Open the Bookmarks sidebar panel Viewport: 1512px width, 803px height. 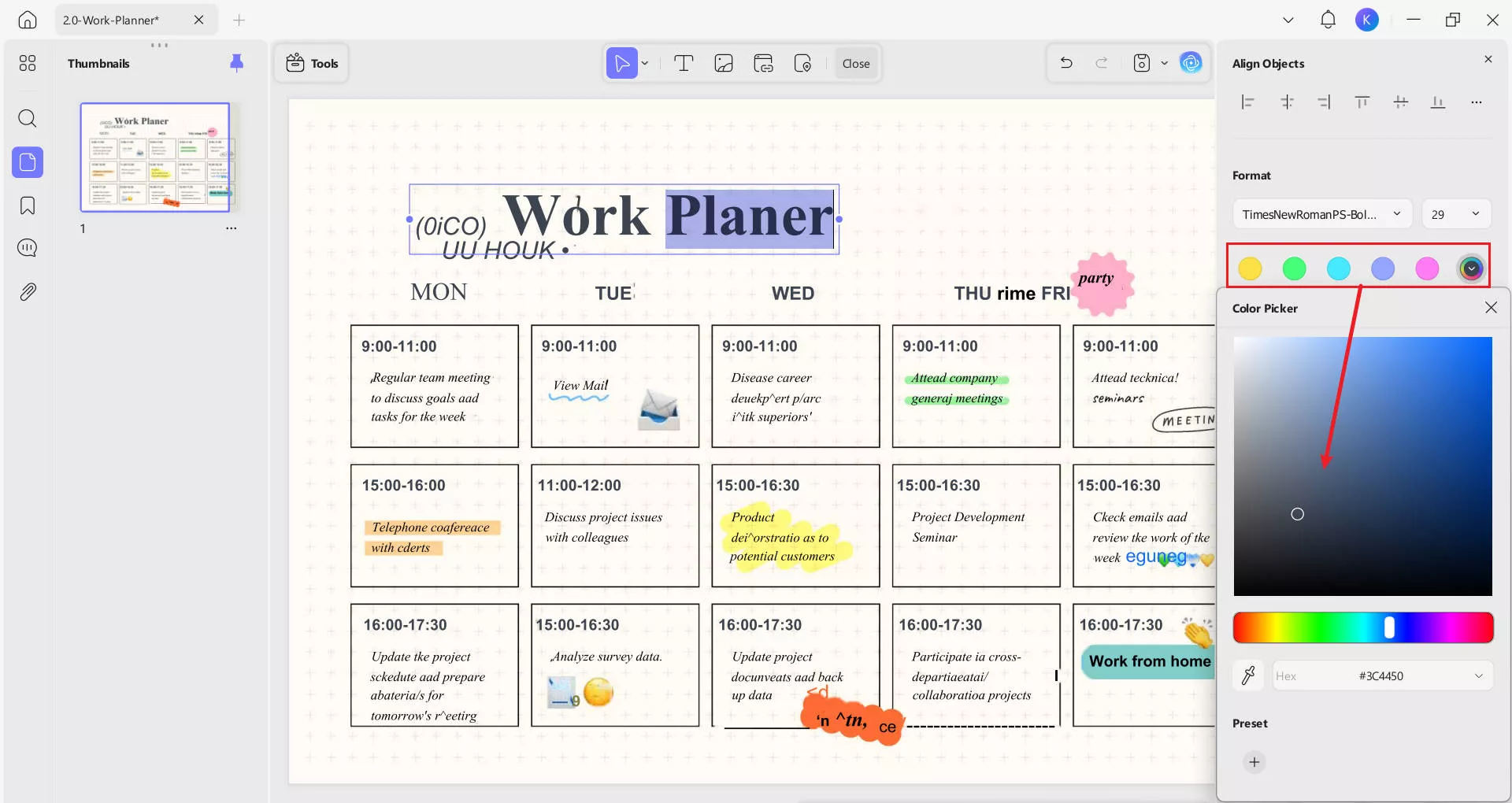click(x=28, y=206)
